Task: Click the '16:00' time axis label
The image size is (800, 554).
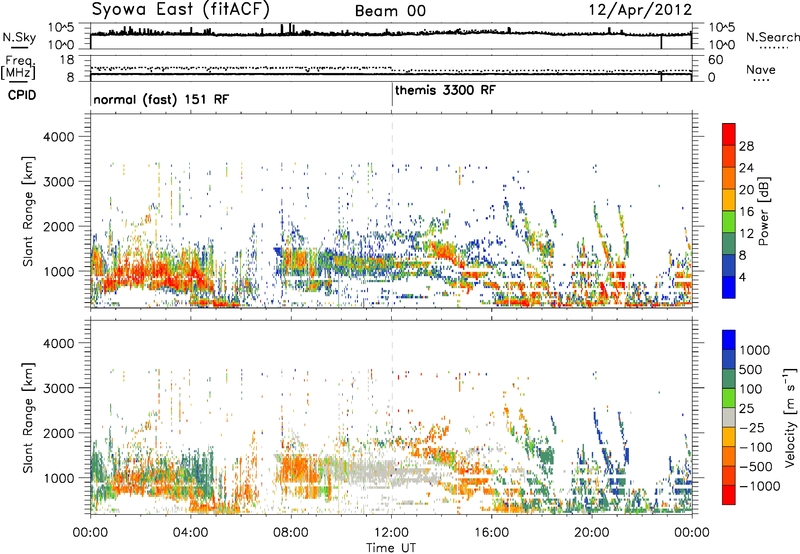Action: (492, 533)
